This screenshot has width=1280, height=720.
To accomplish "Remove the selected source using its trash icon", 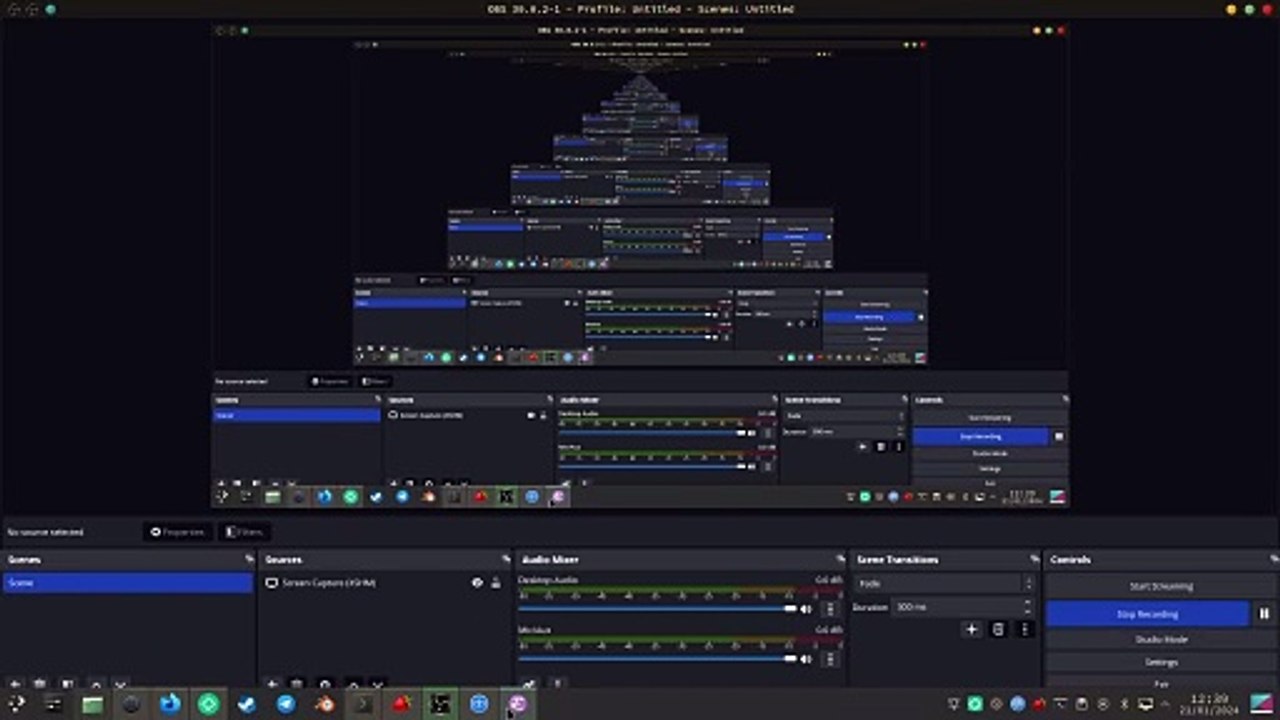I will (x=298, y=684).
